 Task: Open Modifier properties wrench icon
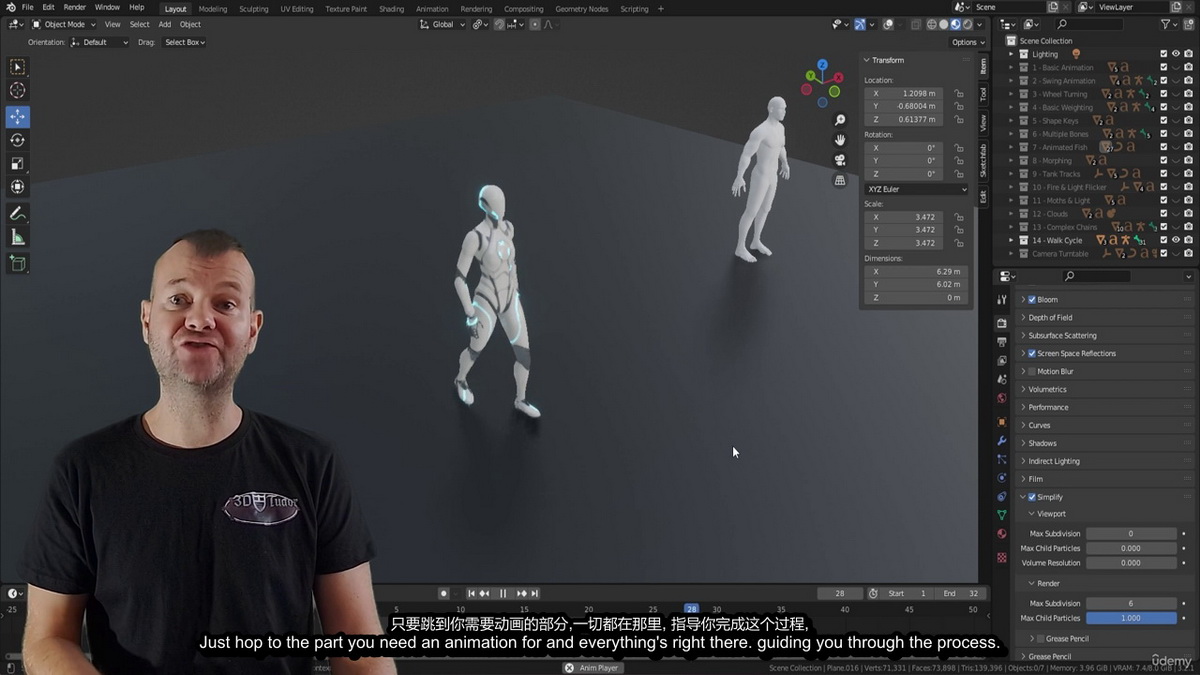coord(1002,441)
